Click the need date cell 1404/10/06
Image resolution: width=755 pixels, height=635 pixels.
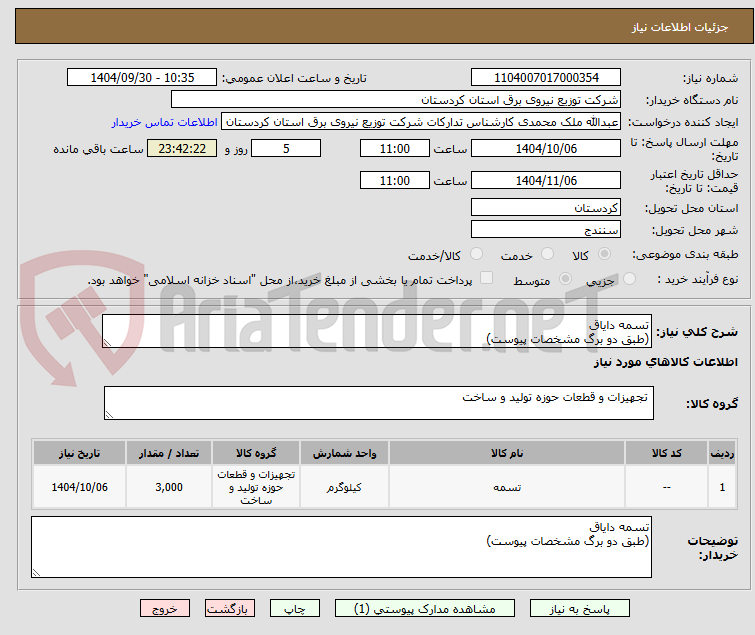coord(79,487)
